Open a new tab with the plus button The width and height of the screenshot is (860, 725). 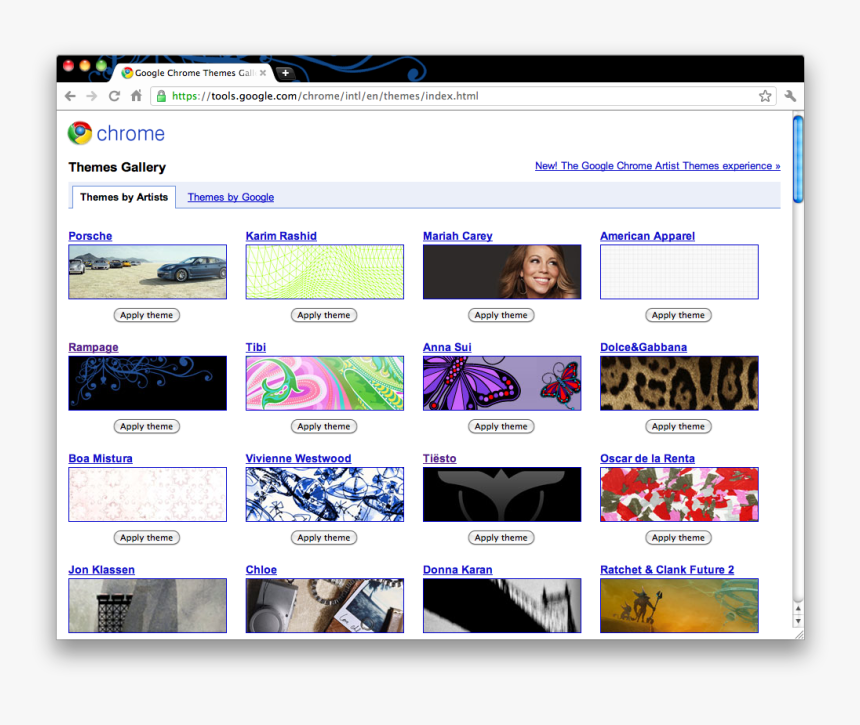tap(286, 72)
